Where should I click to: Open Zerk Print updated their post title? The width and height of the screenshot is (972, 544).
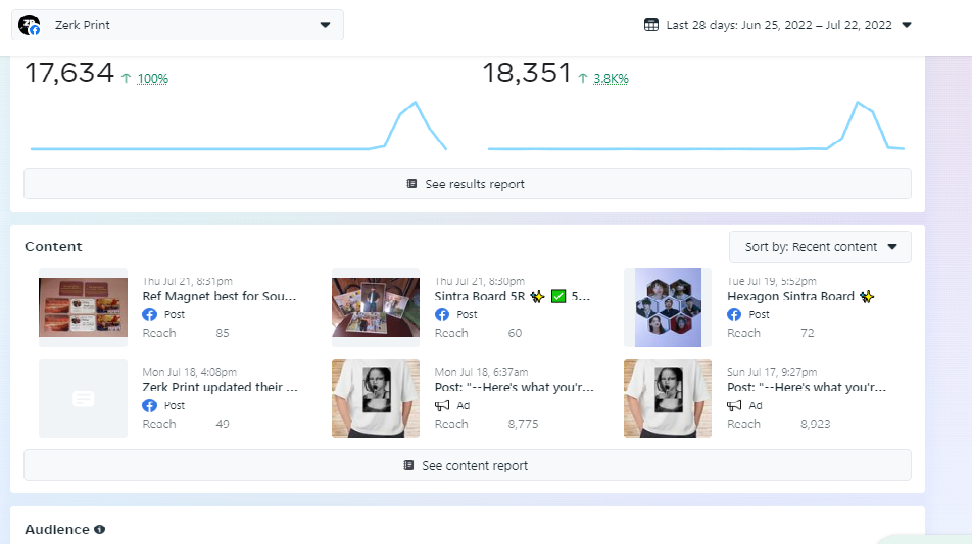[220, 387]
